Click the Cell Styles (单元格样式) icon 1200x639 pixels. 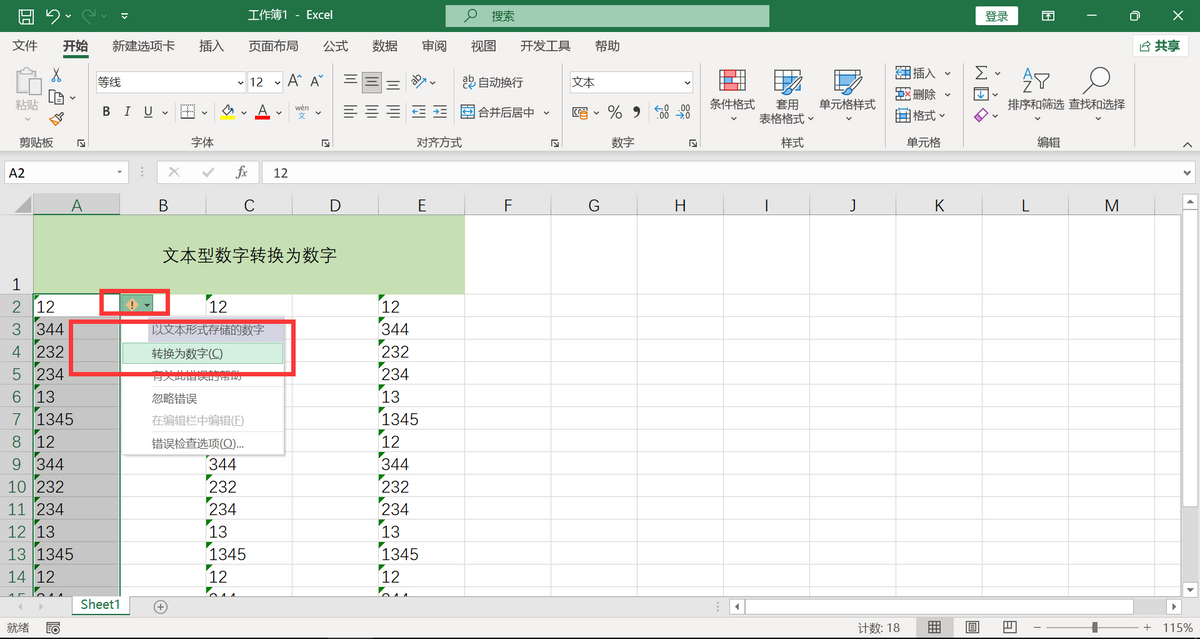[x=847, y=83]
